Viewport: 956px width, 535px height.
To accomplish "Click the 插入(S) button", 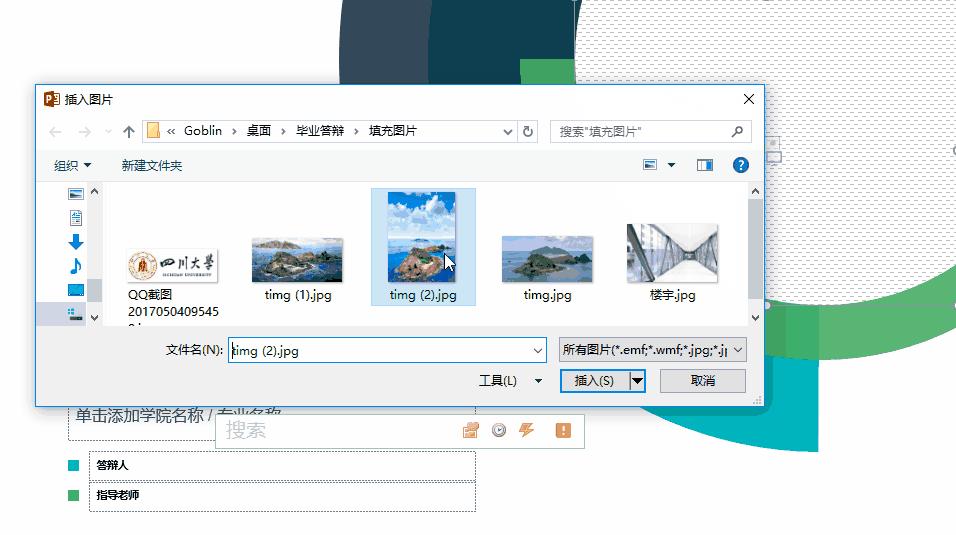I will point(594,381).
